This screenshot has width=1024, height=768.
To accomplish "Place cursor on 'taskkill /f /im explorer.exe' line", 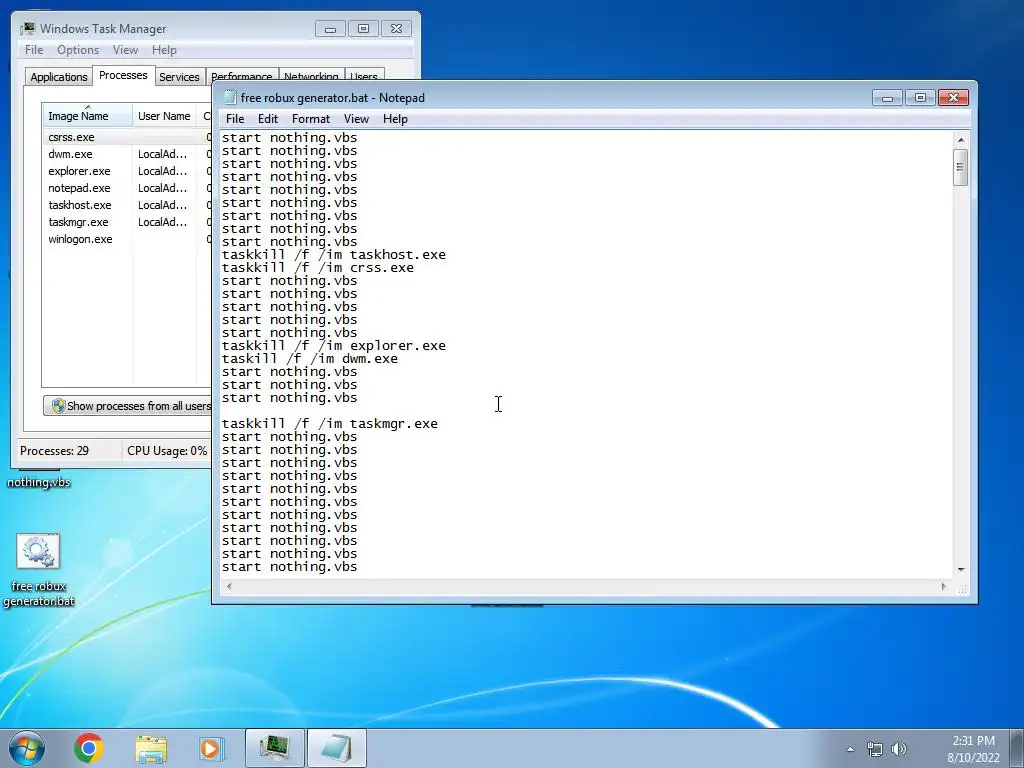I will [334, 345].
